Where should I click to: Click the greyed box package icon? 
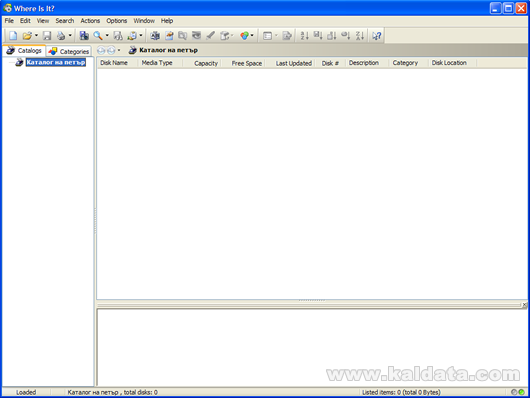pyautogui.click(x=224, y=36)
